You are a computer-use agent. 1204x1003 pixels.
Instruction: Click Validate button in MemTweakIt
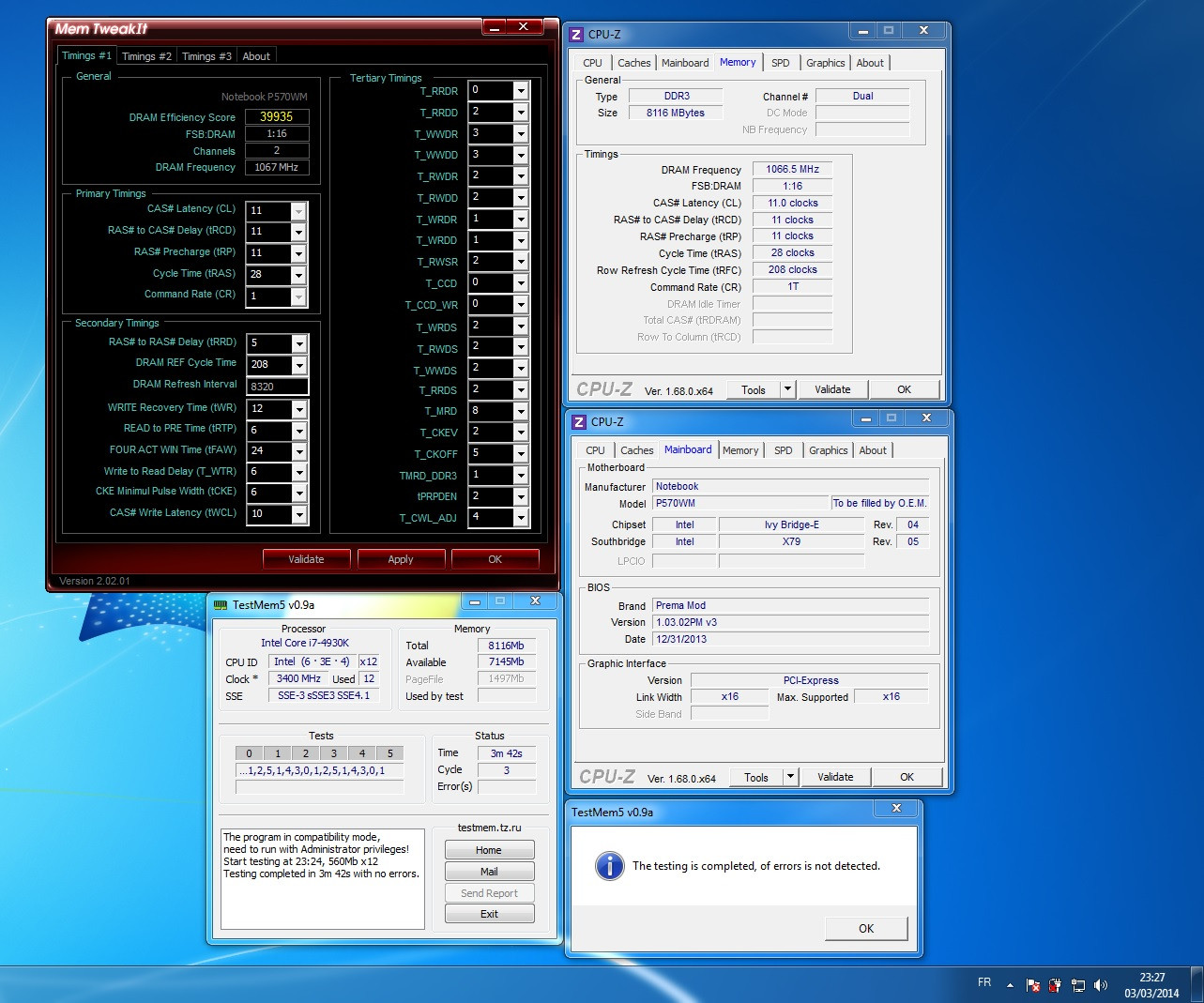[306, 559]
